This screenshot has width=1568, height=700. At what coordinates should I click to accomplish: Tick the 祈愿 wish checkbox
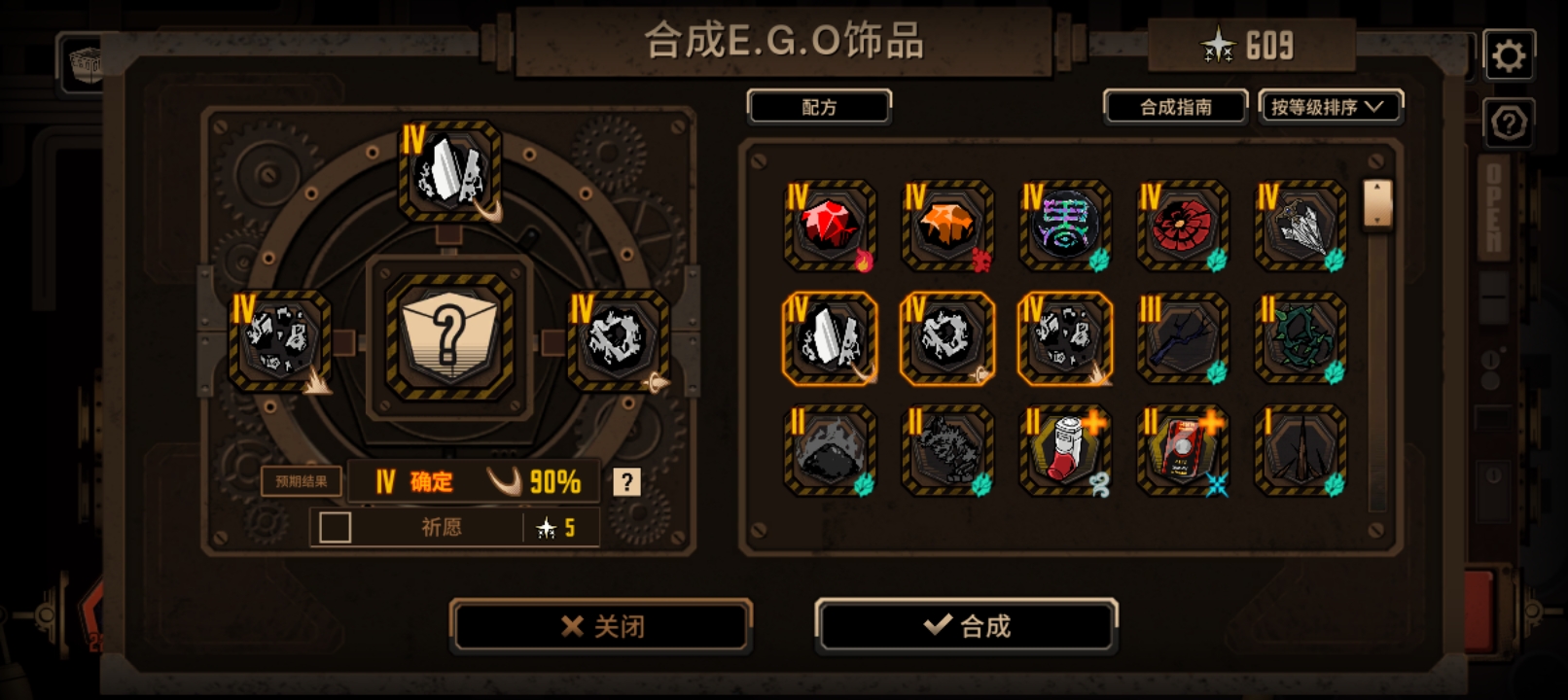[335, 528]
